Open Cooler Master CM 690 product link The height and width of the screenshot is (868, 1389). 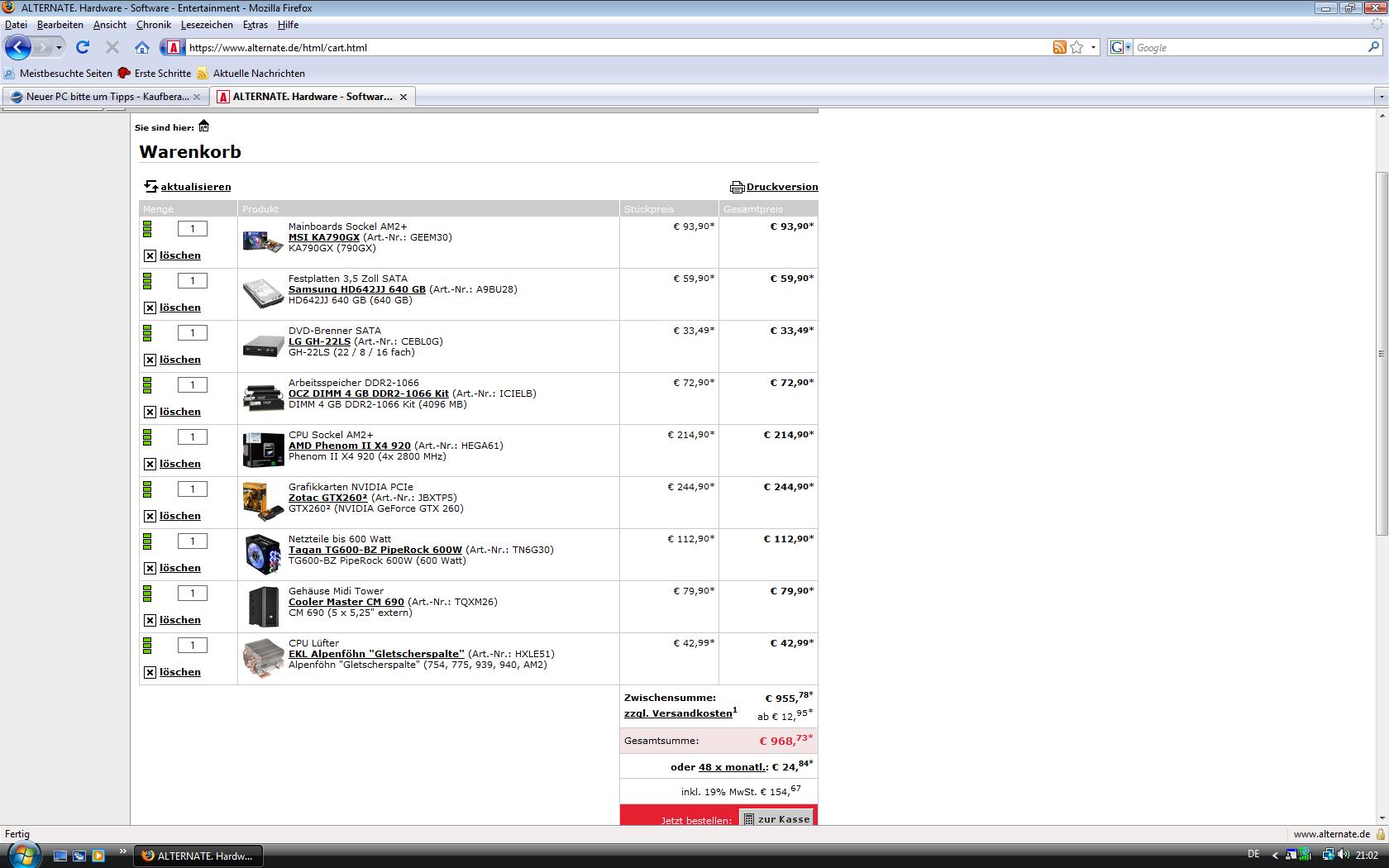click(x=346, y=602)
